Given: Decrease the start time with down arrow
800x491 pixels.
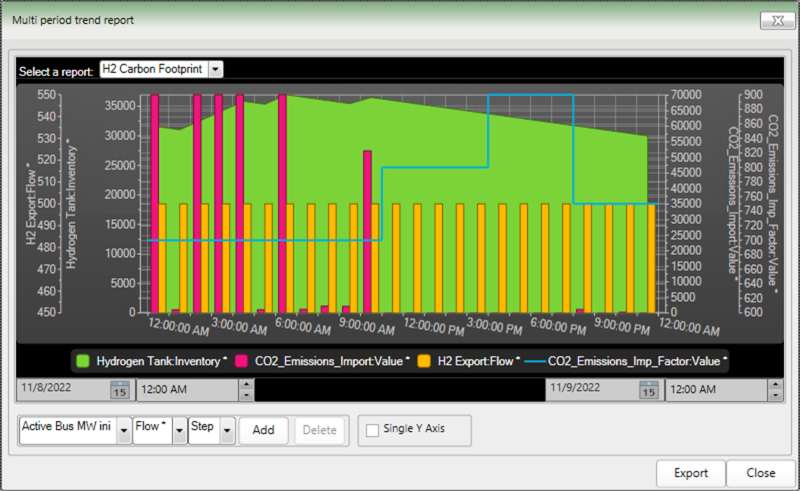Looking at the screenshot, I should tap(246, 395).
